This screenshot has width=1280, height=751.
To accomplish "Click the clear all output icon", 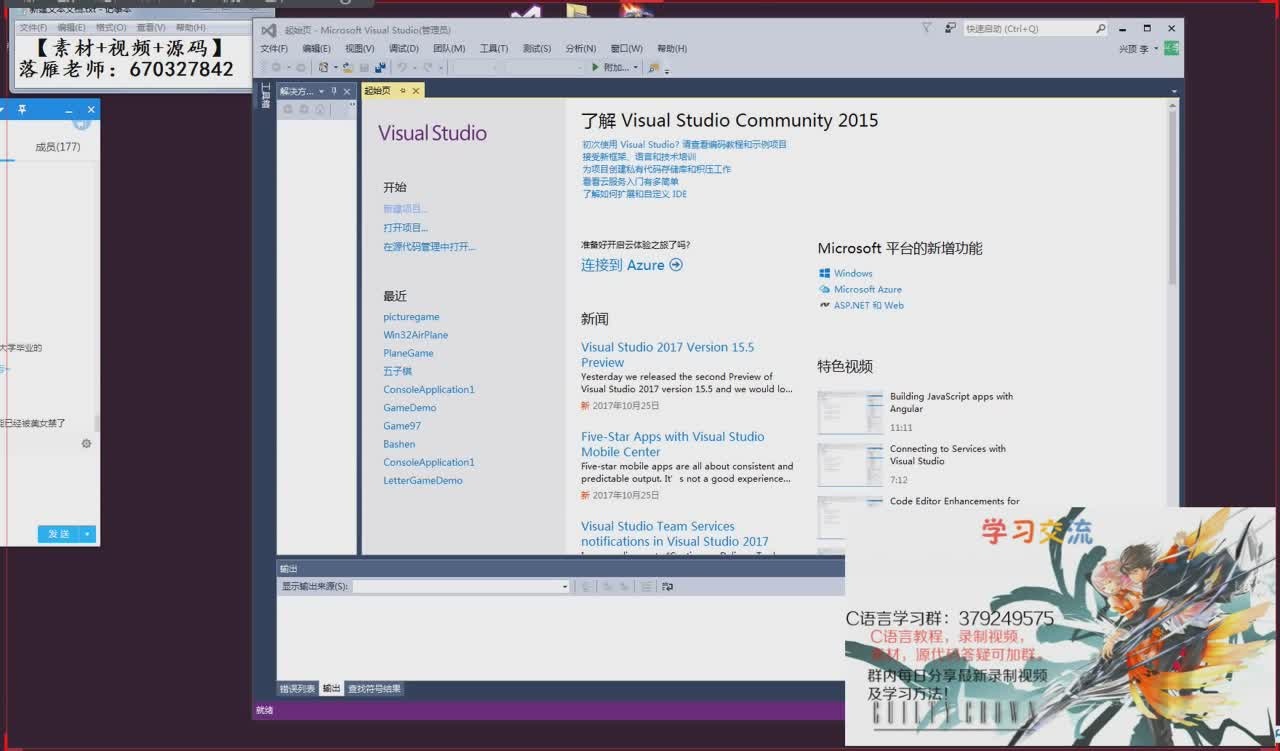I will (646, 586).
